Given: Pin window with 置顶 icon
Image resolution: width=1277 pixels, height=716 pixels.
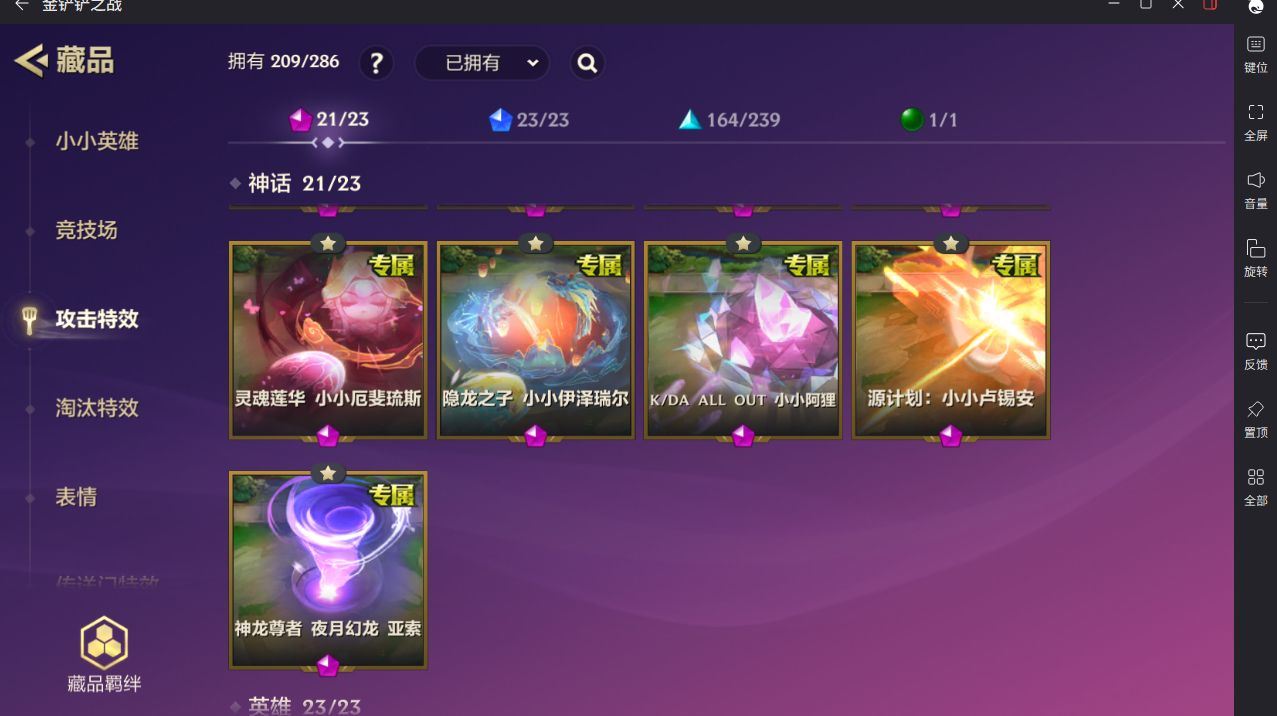Looking at the screenshot, I should [1256, 410].
